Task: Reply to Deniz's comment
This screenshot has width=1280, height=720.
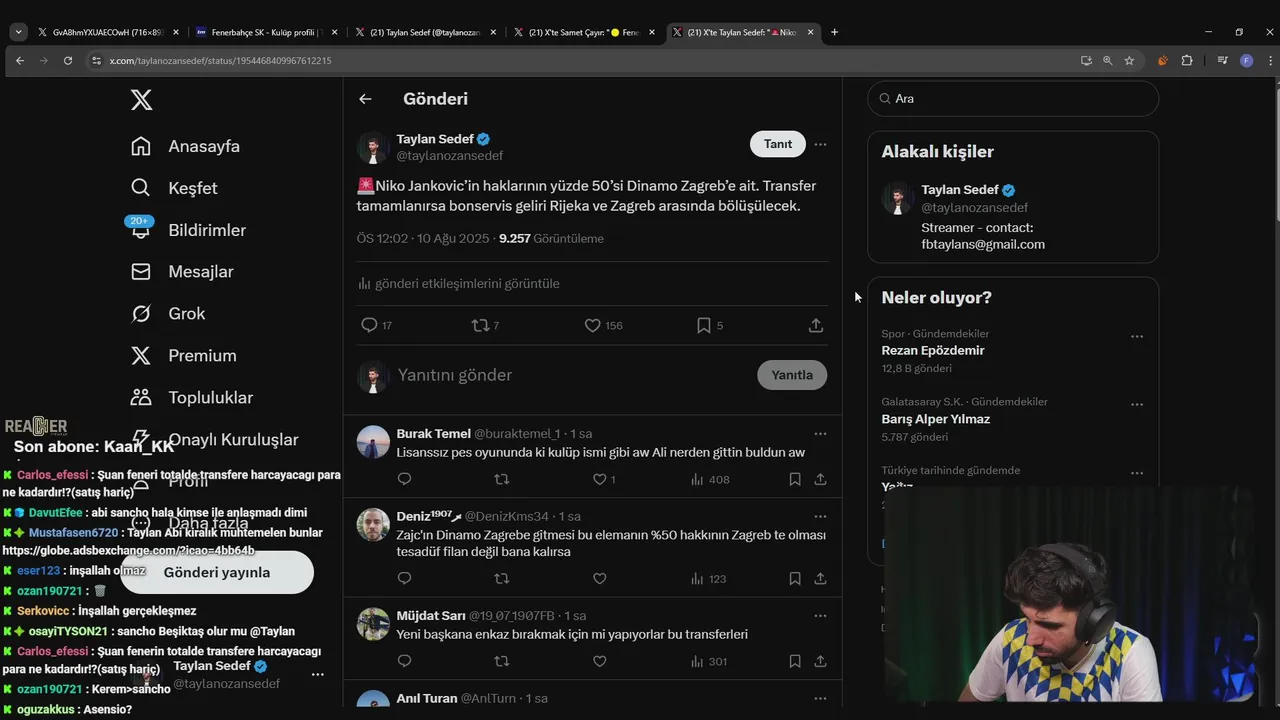Action: coord(404,578)
